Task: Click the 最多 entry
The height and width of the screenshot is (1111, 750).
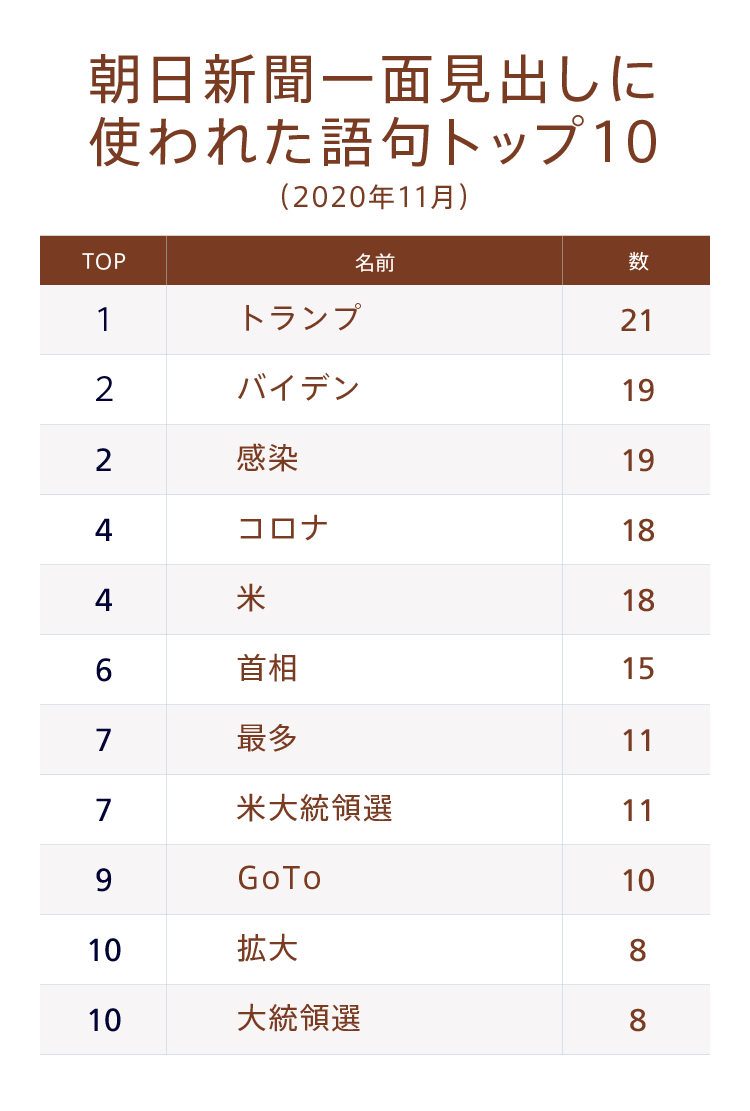Action: coord(268,739)
